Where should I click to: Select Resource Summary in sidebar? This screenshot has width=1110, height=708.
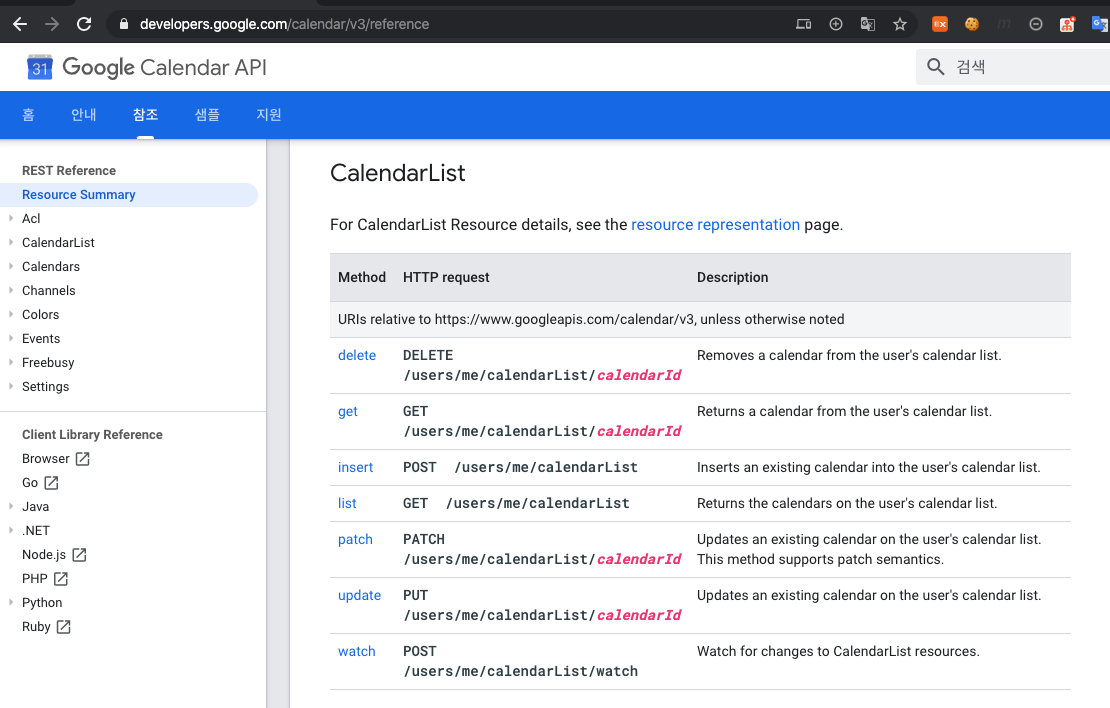129,195
